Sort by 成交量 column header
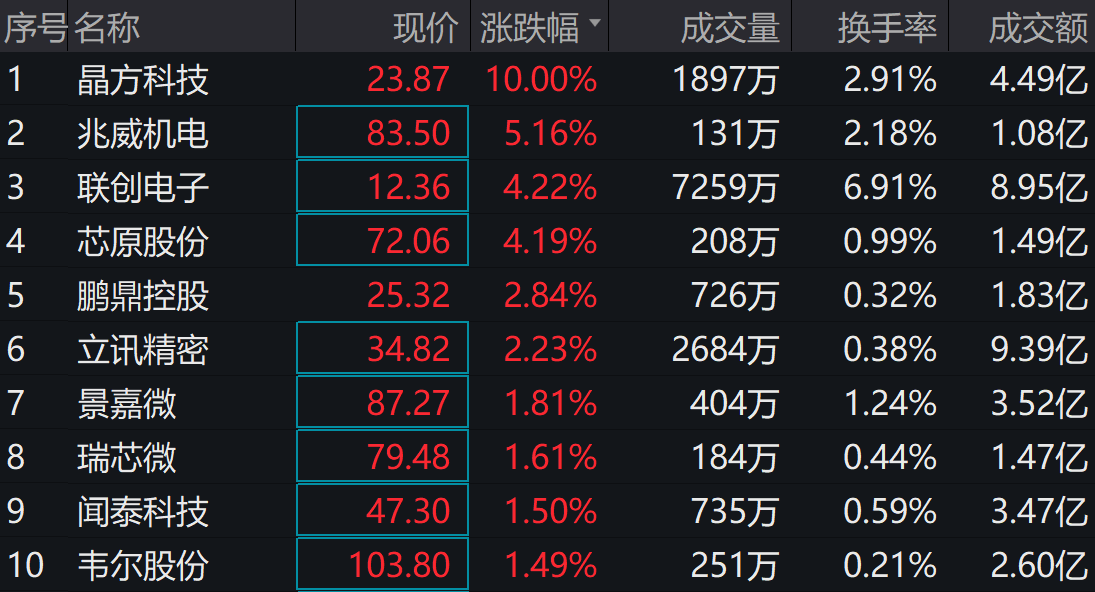Image resolution: width=1095 pixels, height=592 pixels. [729, 27]
